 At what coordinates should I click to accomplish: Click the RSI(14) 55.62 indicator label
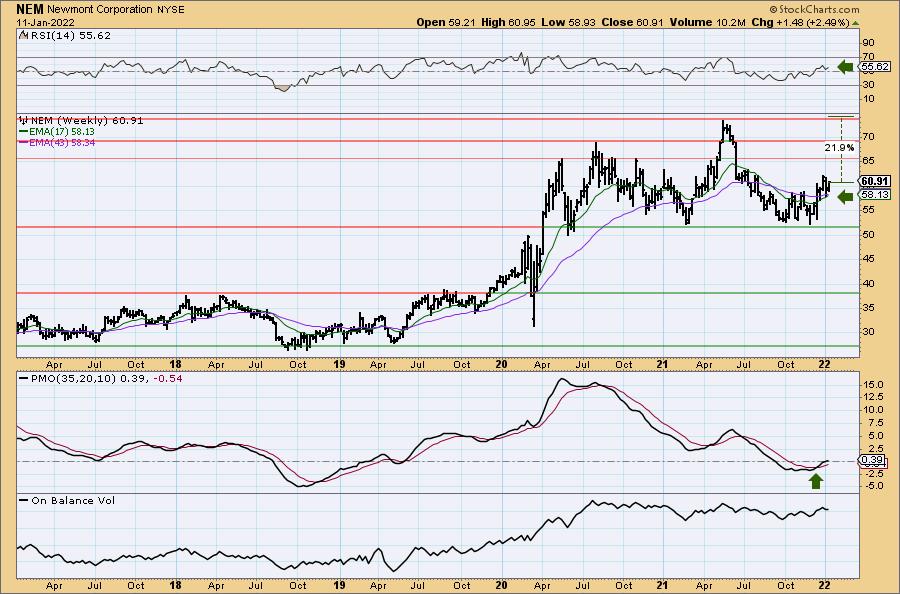pyautogui.click(x=70, y=36)
